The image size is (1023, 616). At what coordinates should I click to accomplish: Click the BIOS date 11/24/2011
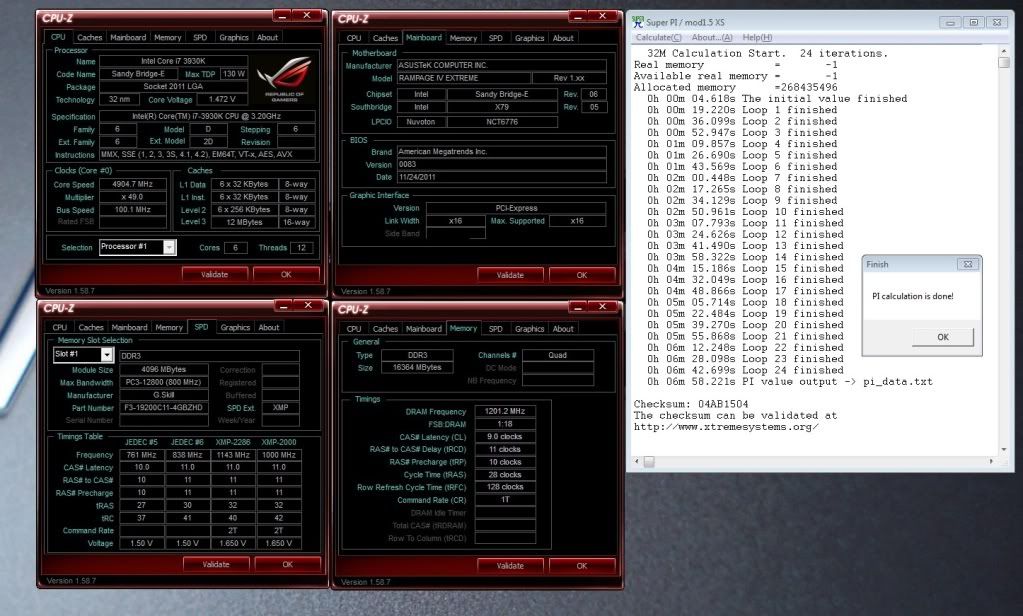point(501,177)
